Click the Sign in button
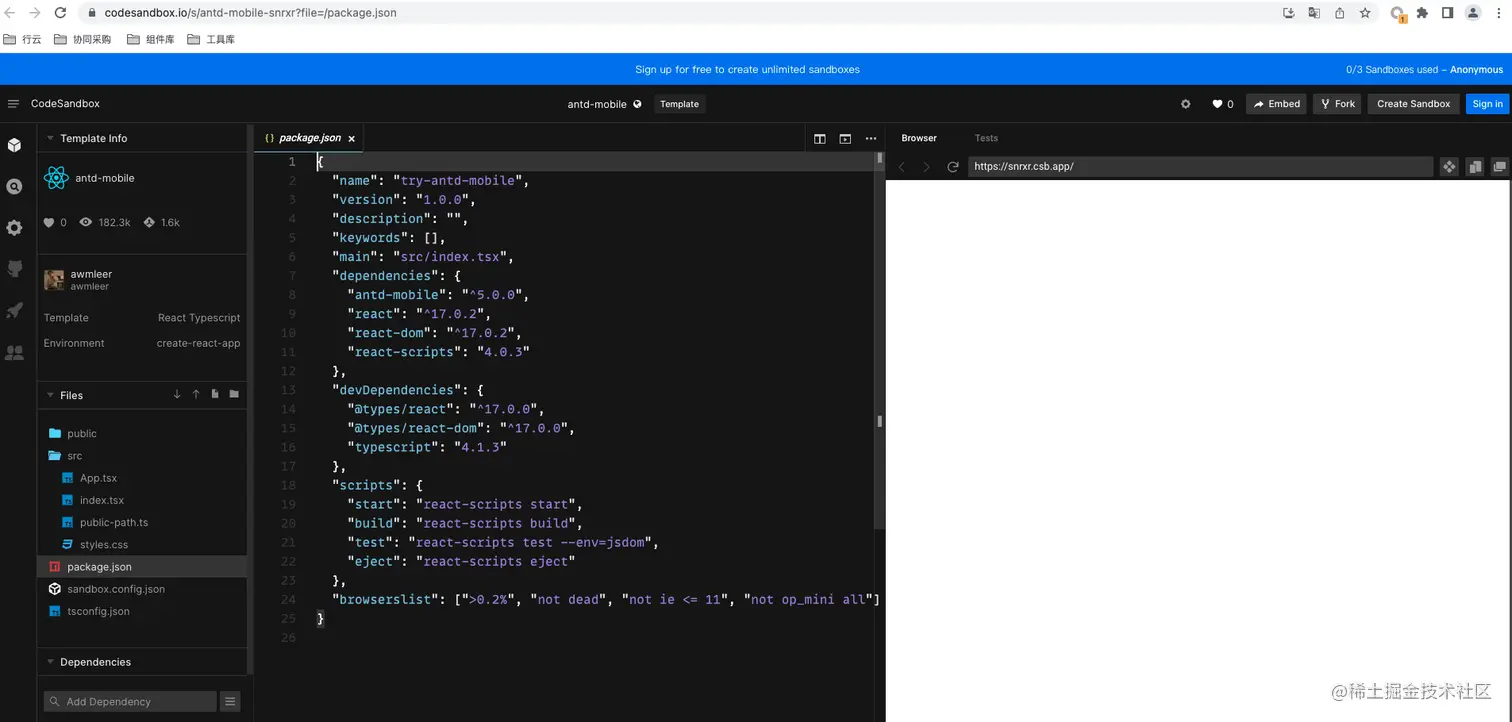1512x722 pixels. (1488, 104)
